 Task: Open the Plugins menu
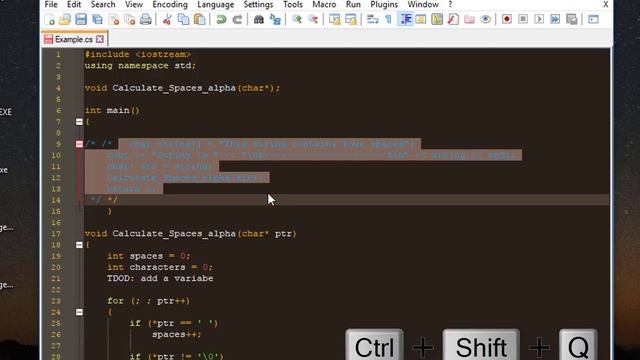[384, 4]
